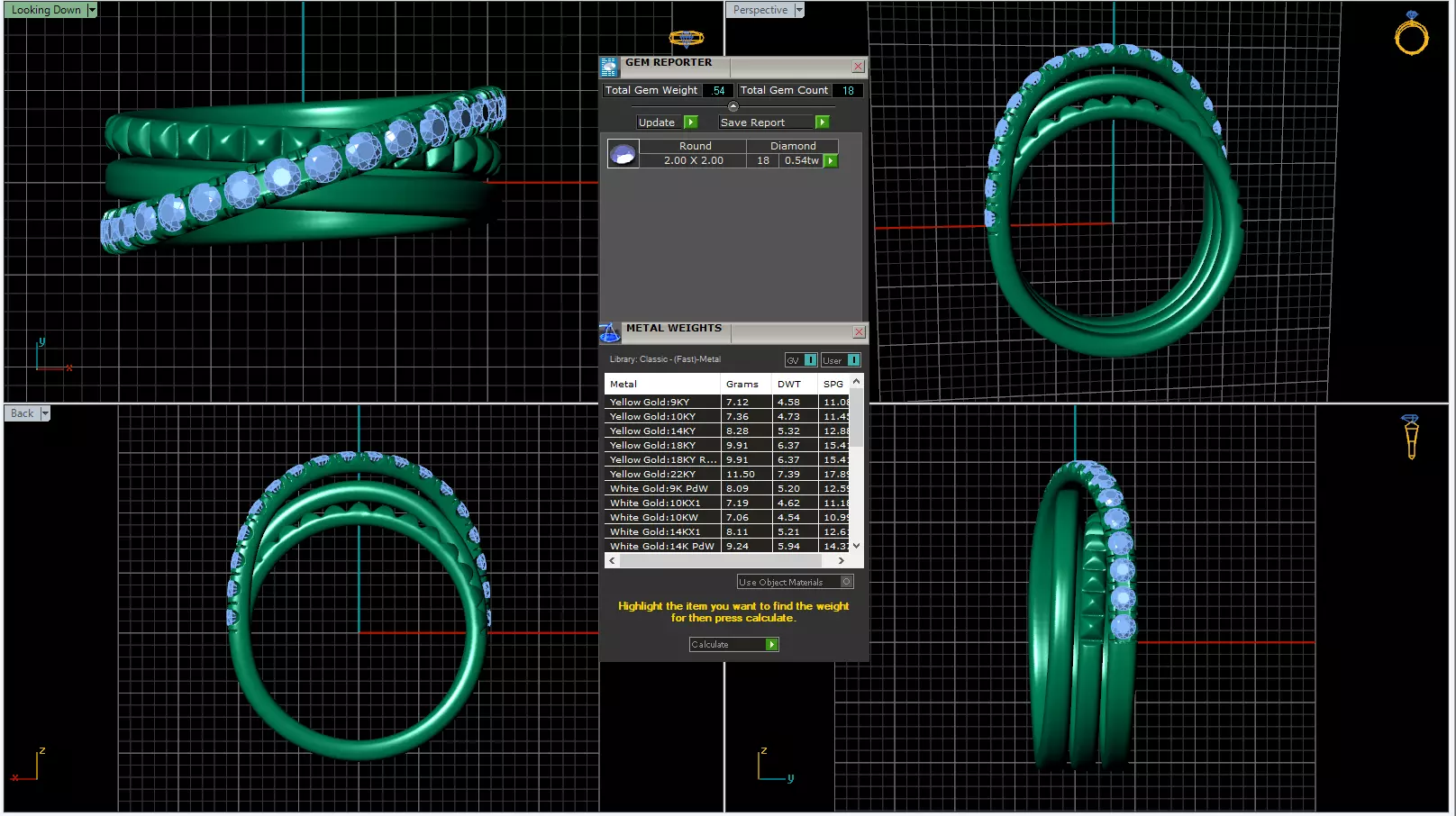Click the 0.54tw weight cell
1456x816 pixels.
(x=802, y=160)
